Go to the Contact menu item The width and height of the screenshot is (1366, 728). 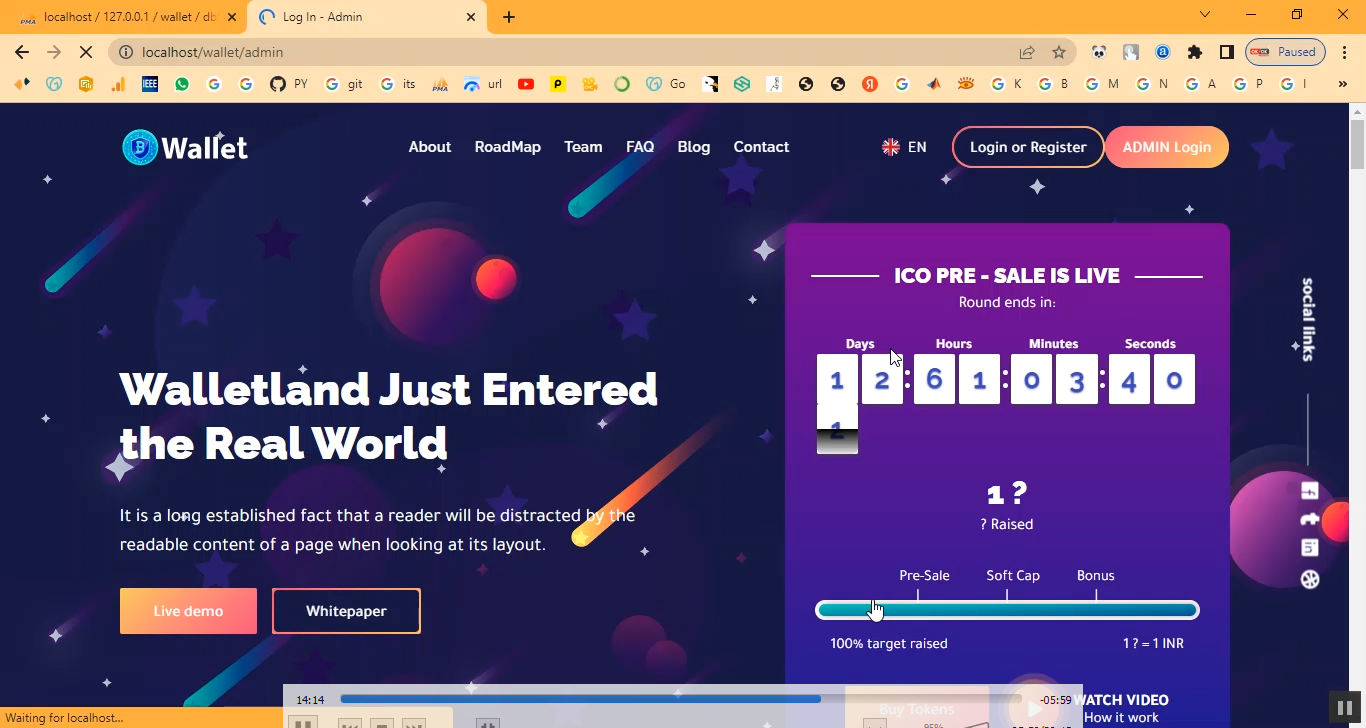click(x=761, y=147)
